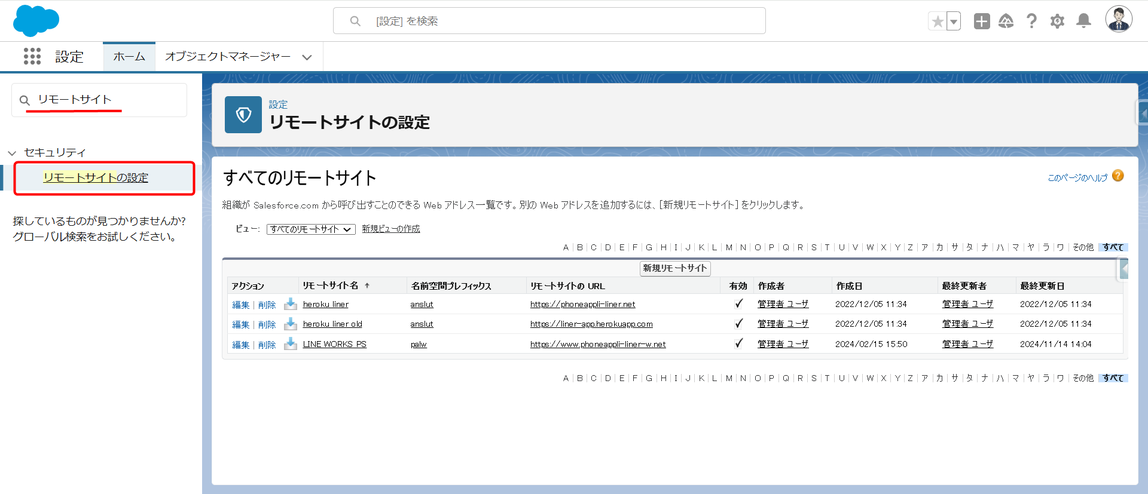Open the help question mark icon

pos(1032,22)
